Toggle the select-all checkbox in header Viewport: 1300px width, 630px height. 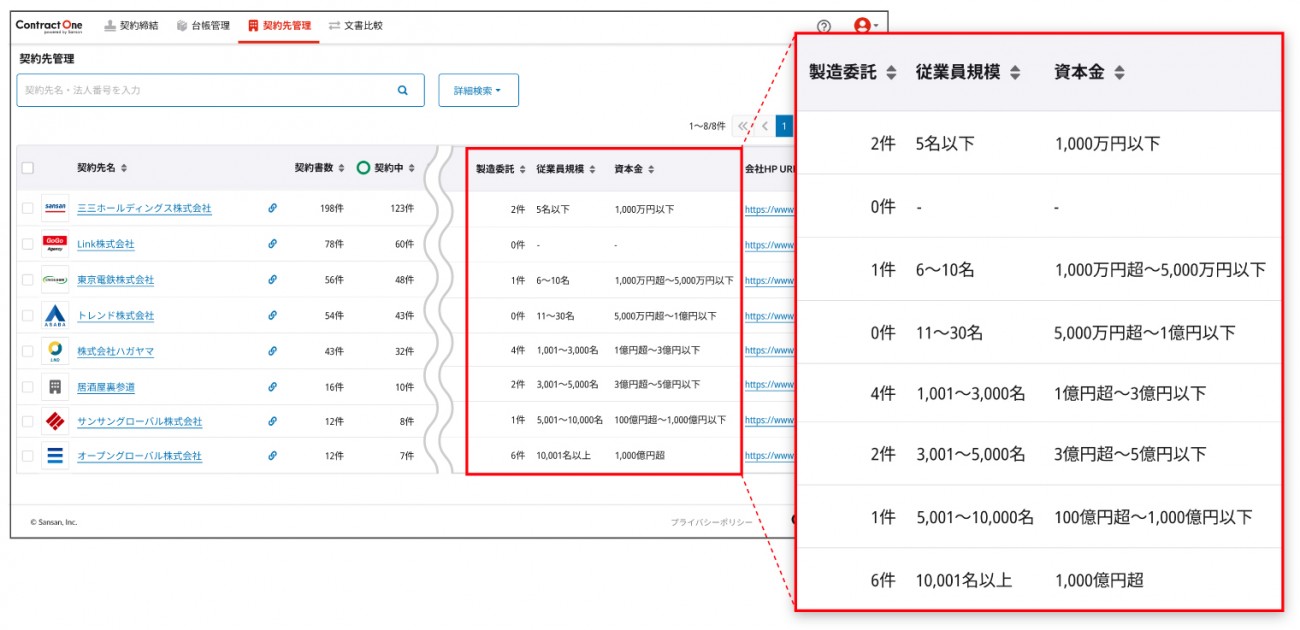(28, 168)
